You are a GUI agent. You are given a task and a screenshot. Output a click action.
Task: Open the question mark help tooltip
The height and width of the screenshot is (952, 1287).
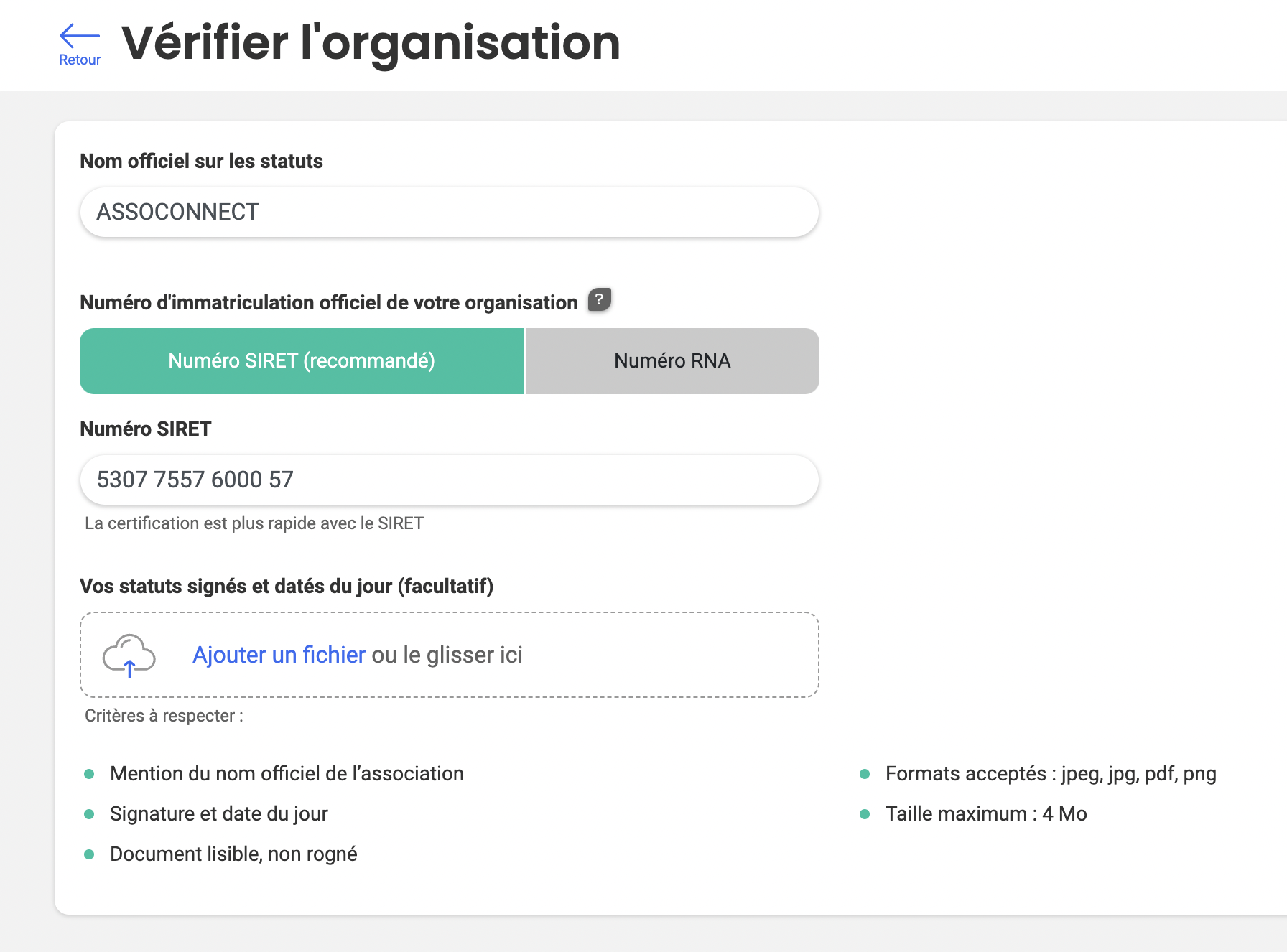[x=600, y=299]
